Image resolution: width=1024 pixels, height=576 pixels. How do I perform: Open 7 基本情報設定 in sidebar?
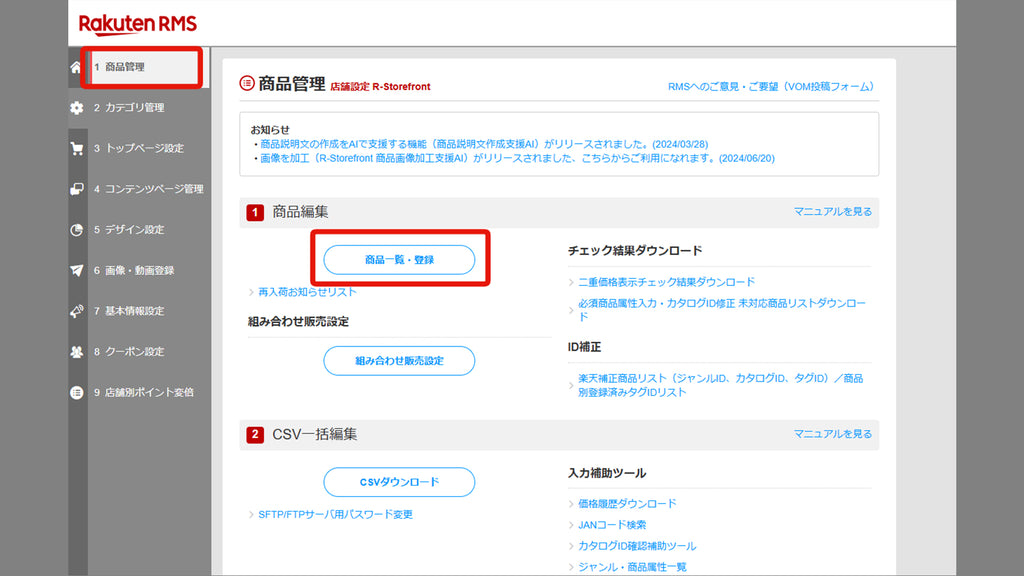pos(129,311)
